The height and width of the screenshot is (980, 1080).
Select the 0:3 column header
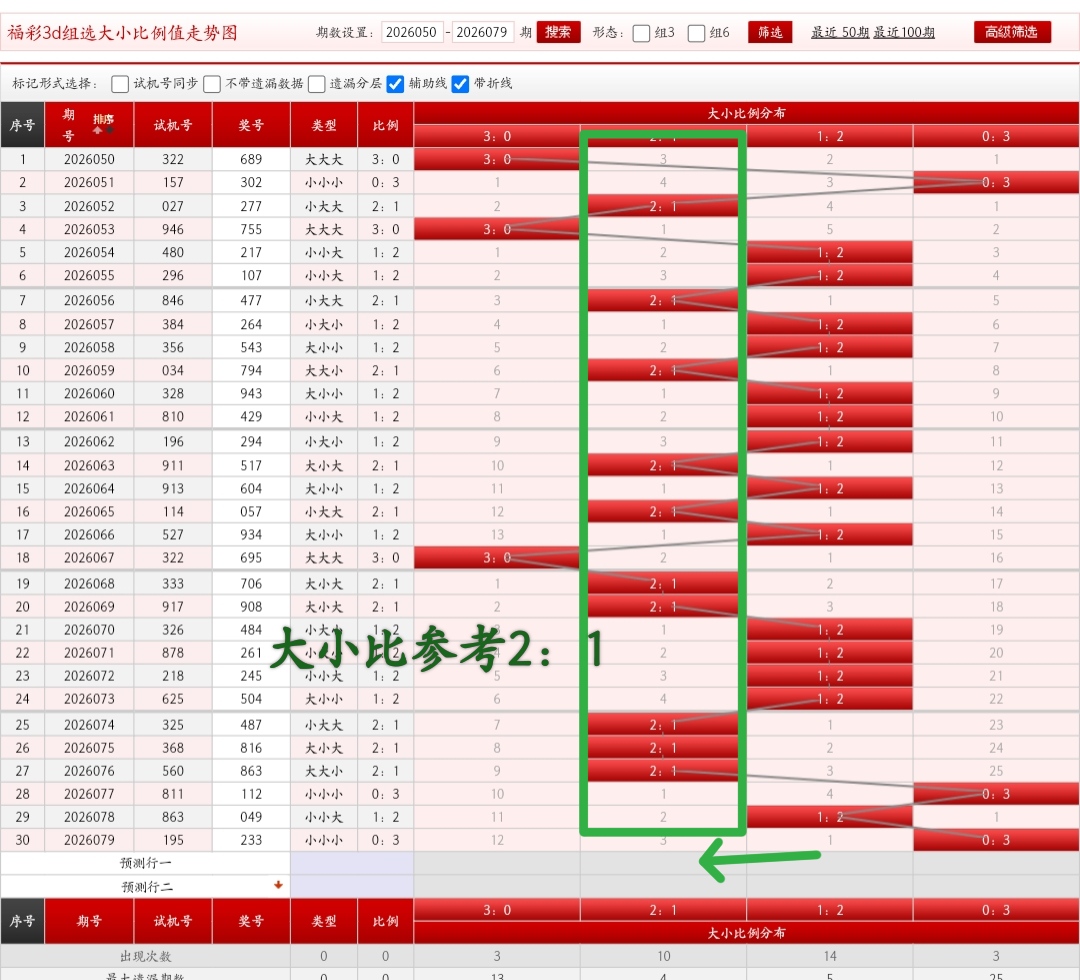coord(996,135)
